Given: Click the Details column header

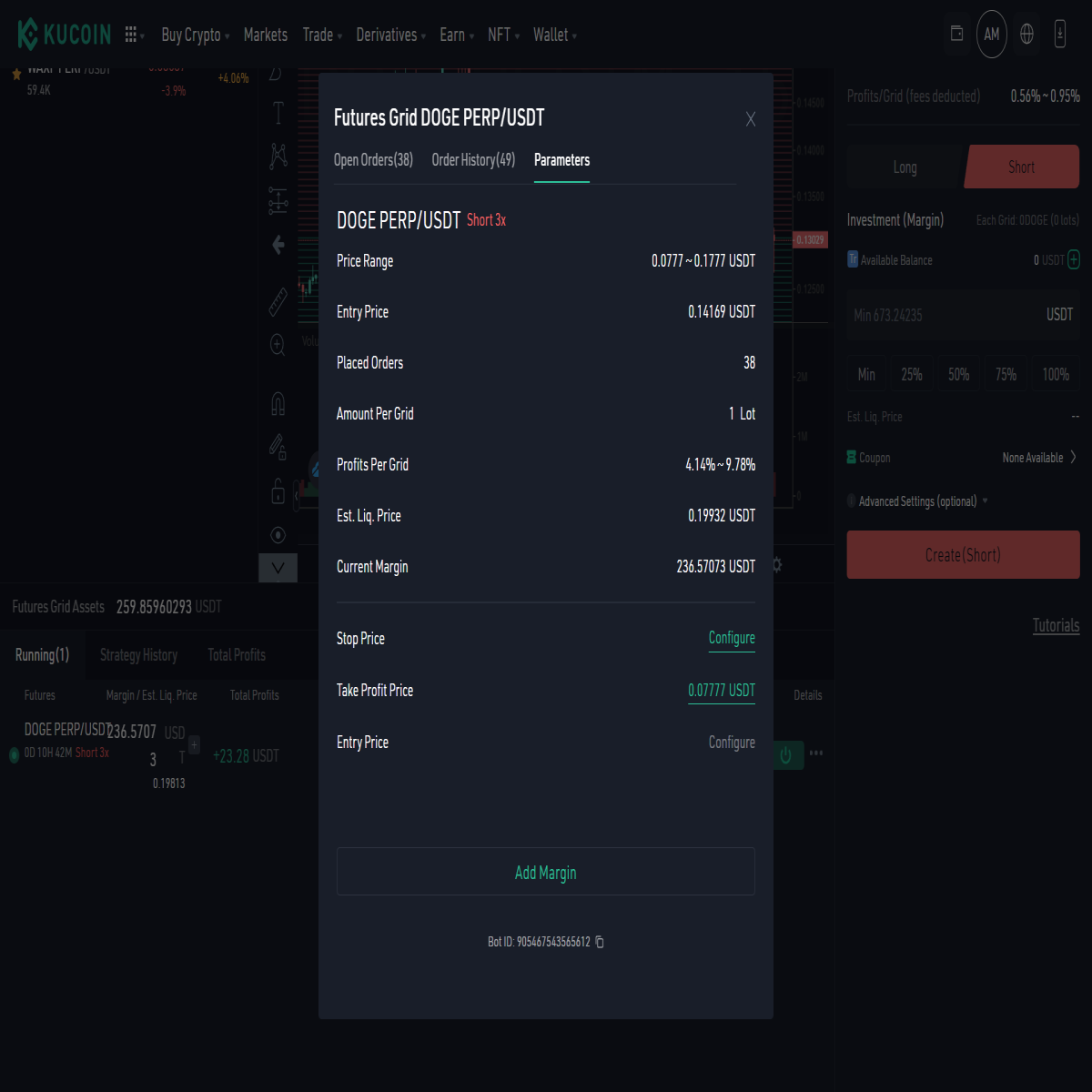Looking at the screenshot, I should 807,695.
